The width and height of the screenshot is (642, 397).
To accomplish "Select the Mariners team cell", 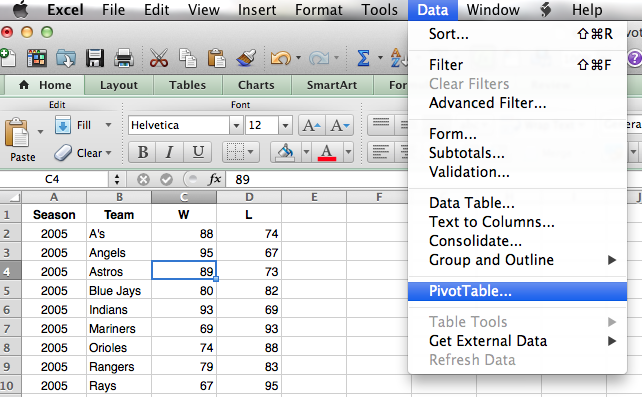I will coord(119,329).
